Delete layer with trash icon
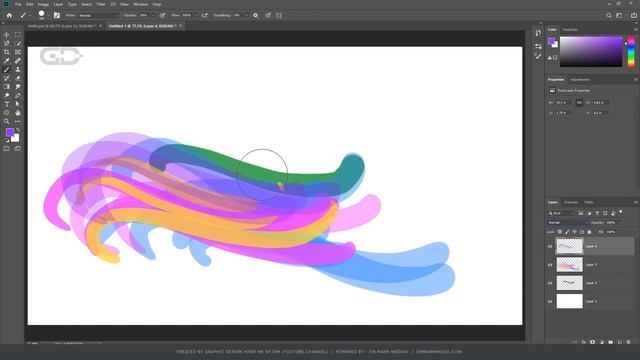The height and width of the screenshot is (360, 640). tap(629, 342)
